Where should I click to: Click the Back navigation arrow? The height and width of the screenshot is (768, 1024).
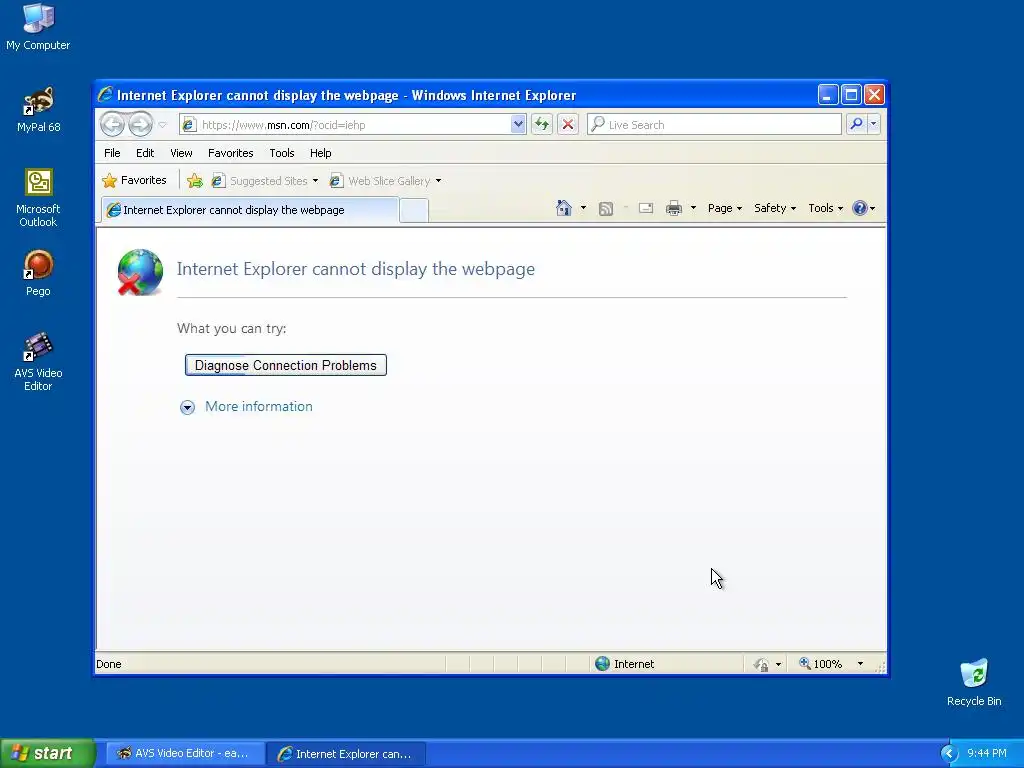click(x=112, y=124)
